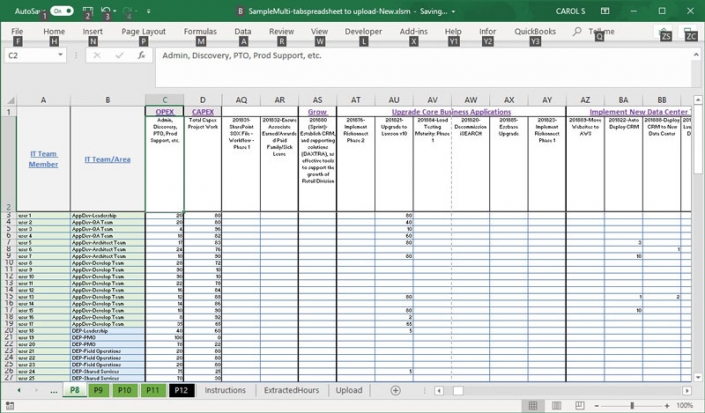Show hidden sheet tabs via the ellipsis
705x413 pixels.
(53, 390)
